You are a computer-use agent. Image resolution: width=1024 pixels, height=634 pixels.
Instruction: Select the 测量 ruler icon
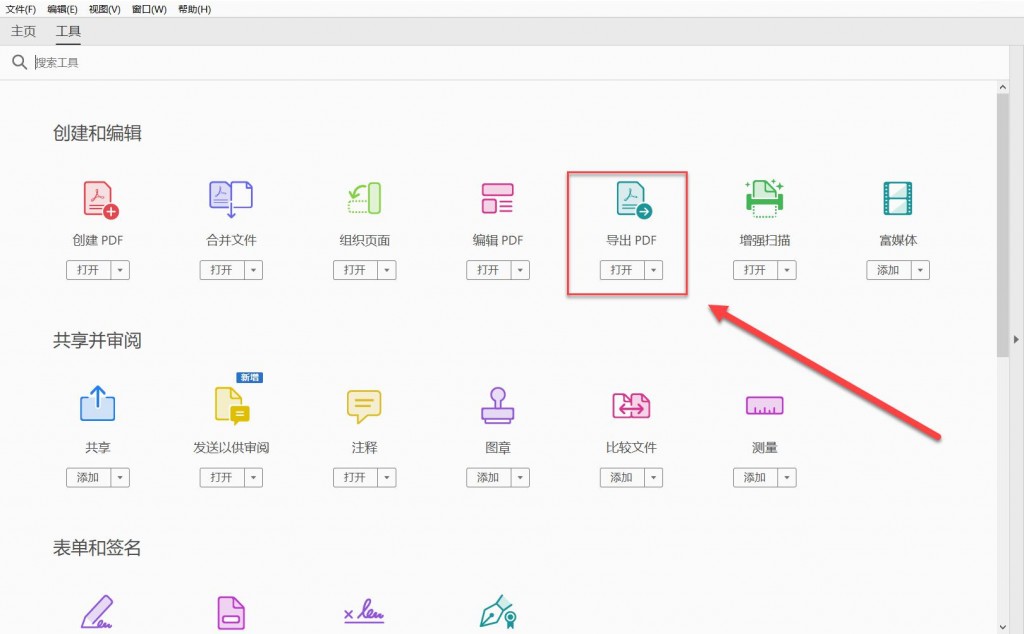tap(764, 405)
